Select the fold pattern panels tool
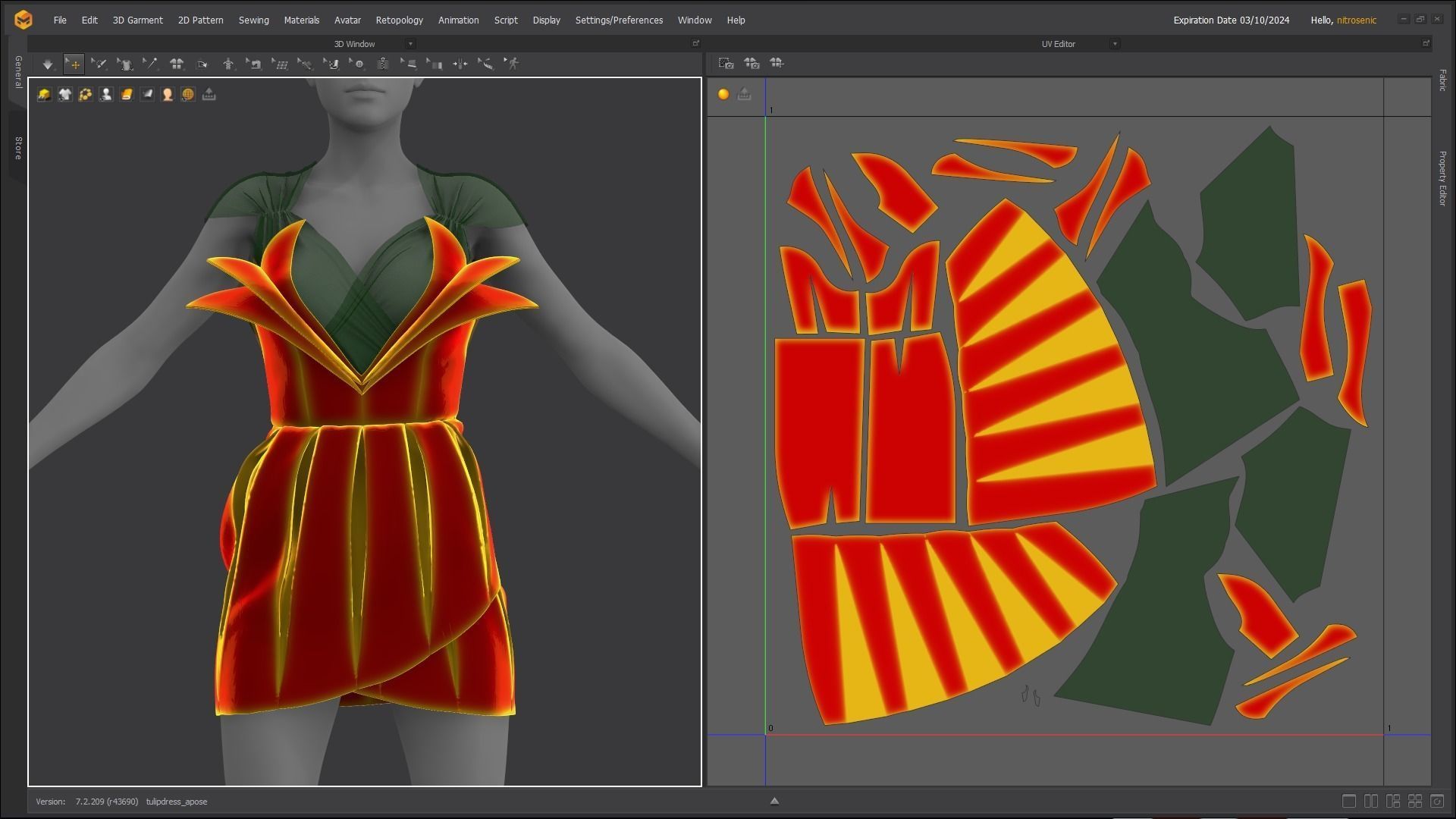This screenshot has width=1456, height=819. coord(435,64)
